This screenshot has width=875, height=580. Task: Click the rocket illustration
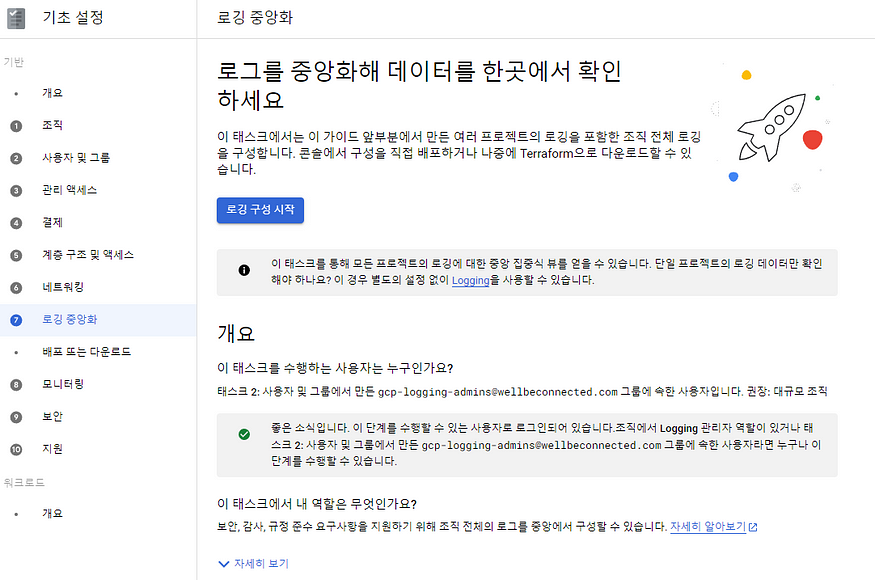[x=772, y=128]
